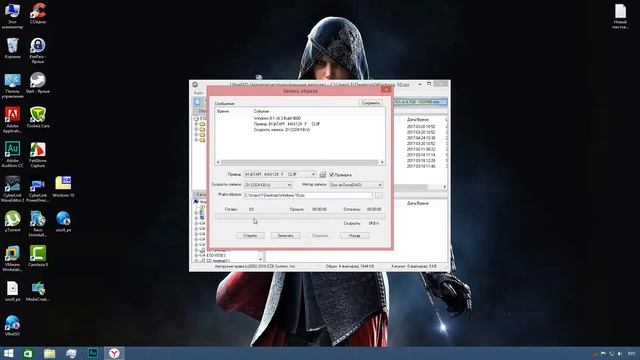Click the drive eject icon beside the drive dropdown
Viewport: 640px width, 360px height.
[322, 175]
